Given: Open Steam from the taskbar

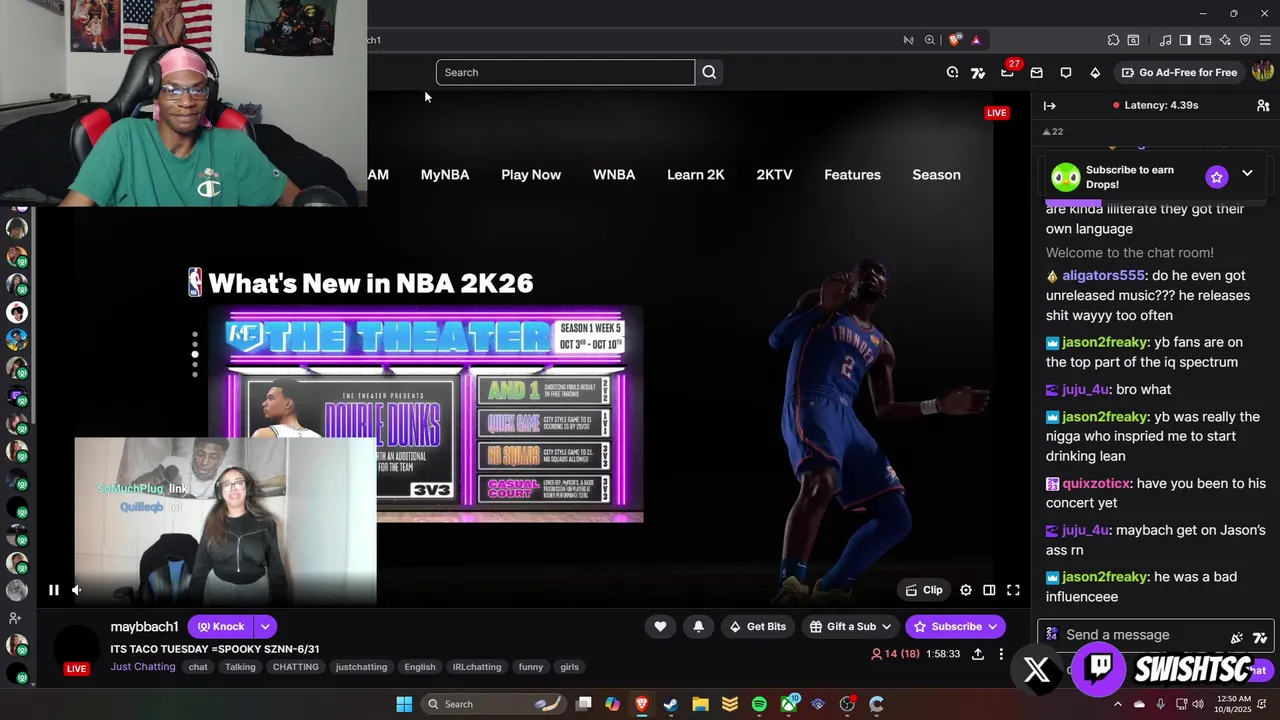Looking at the screenshot, I should pyautogui.click(x=671, y=704).
